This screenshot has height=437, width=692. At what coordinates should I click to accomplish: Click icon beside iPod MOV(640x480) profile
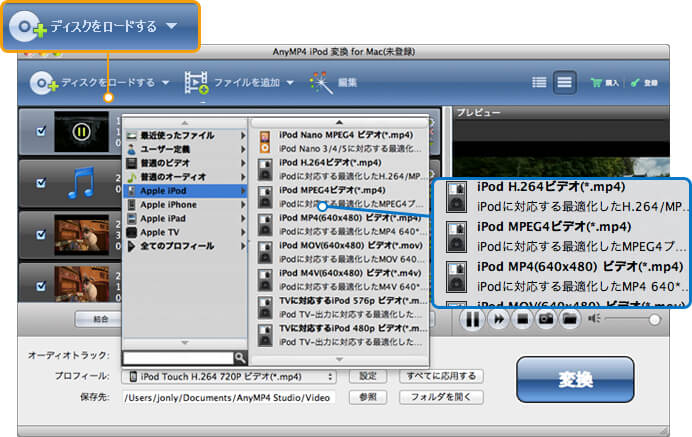(x=265, y=252)
